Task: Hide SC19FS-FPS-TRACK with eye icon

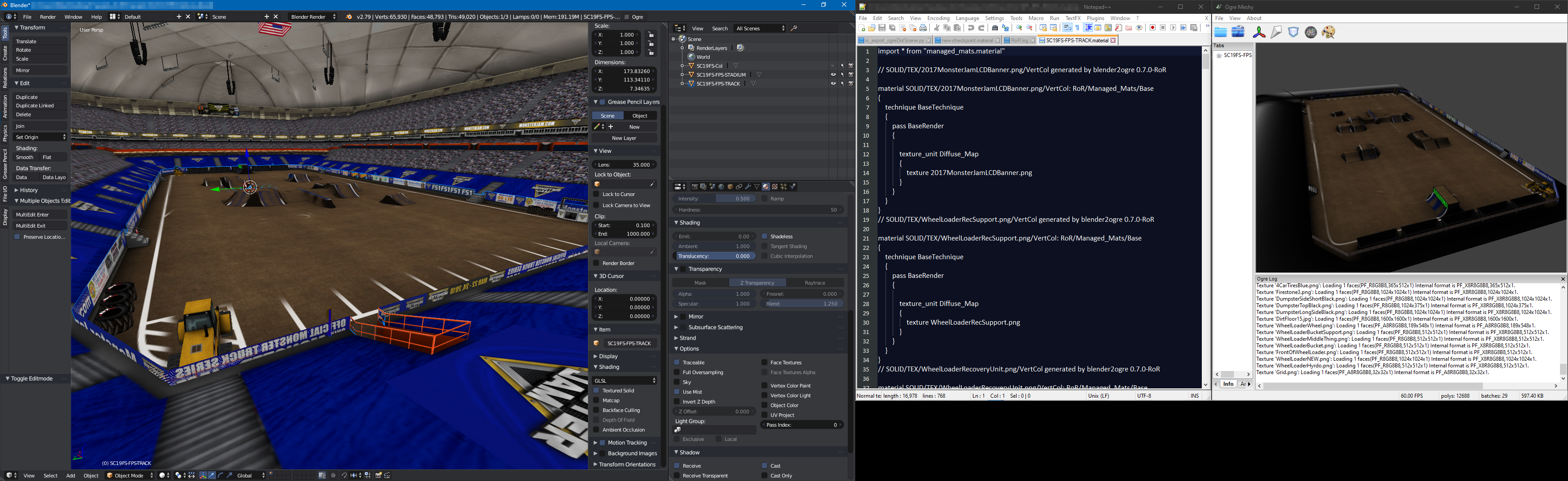Action: 833,83
